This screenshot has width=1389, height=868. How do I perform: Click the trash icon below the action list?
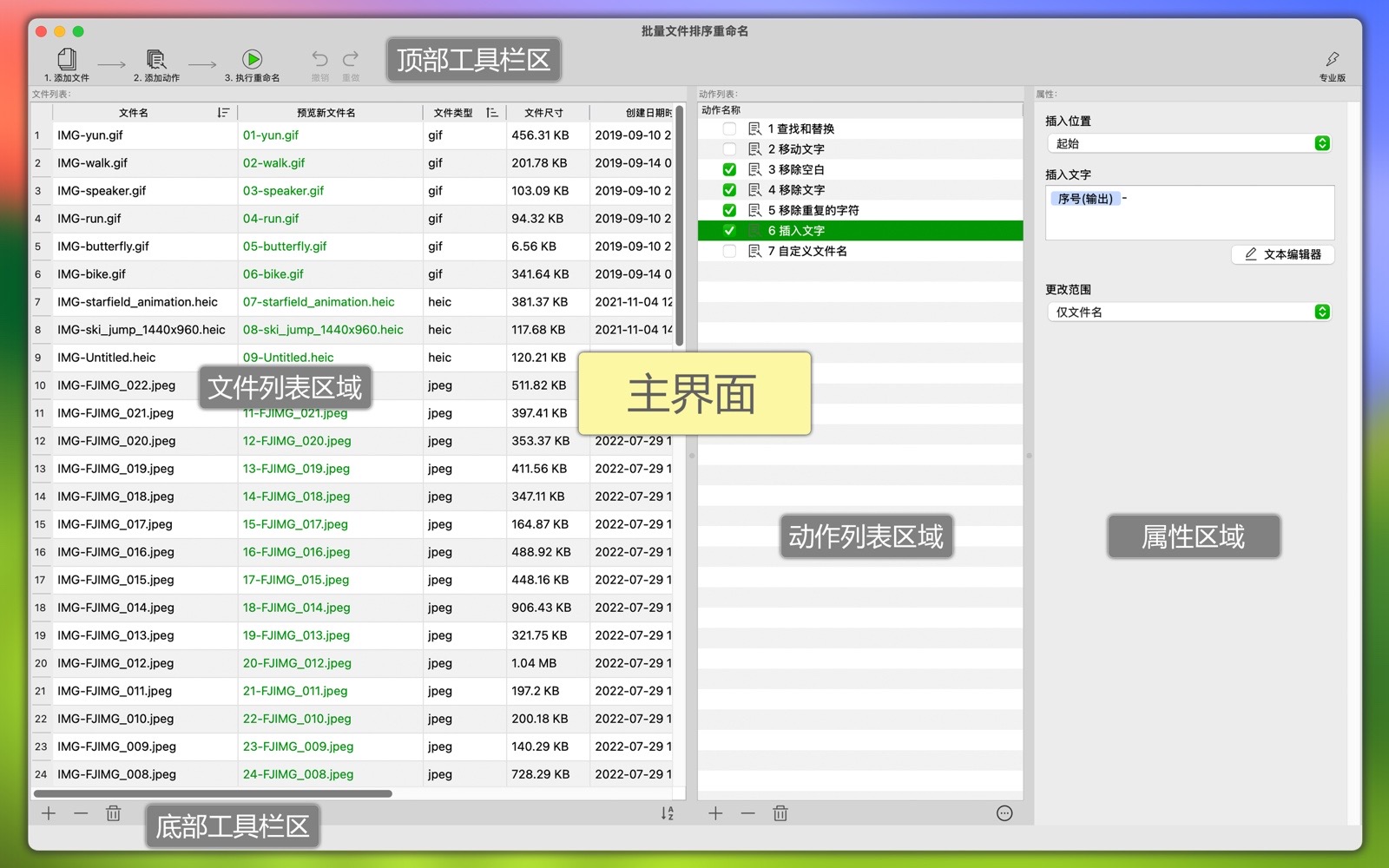[x=780, y=813]
